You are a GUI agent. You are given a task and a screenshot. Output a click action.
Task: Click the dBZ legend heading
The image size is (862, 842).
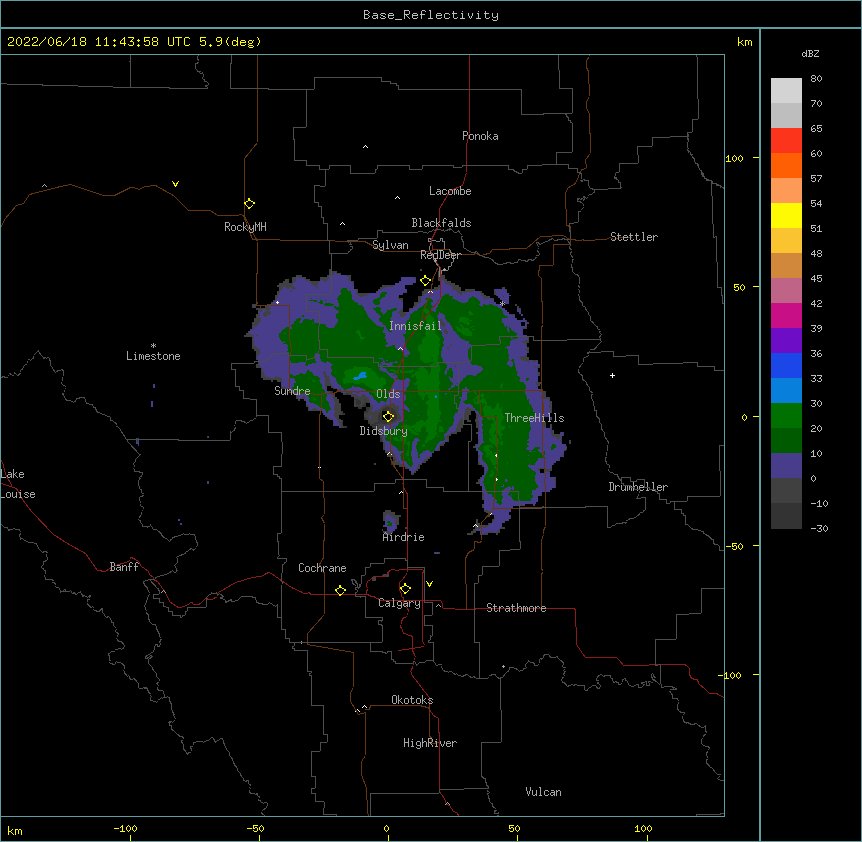tap(810, 53)
